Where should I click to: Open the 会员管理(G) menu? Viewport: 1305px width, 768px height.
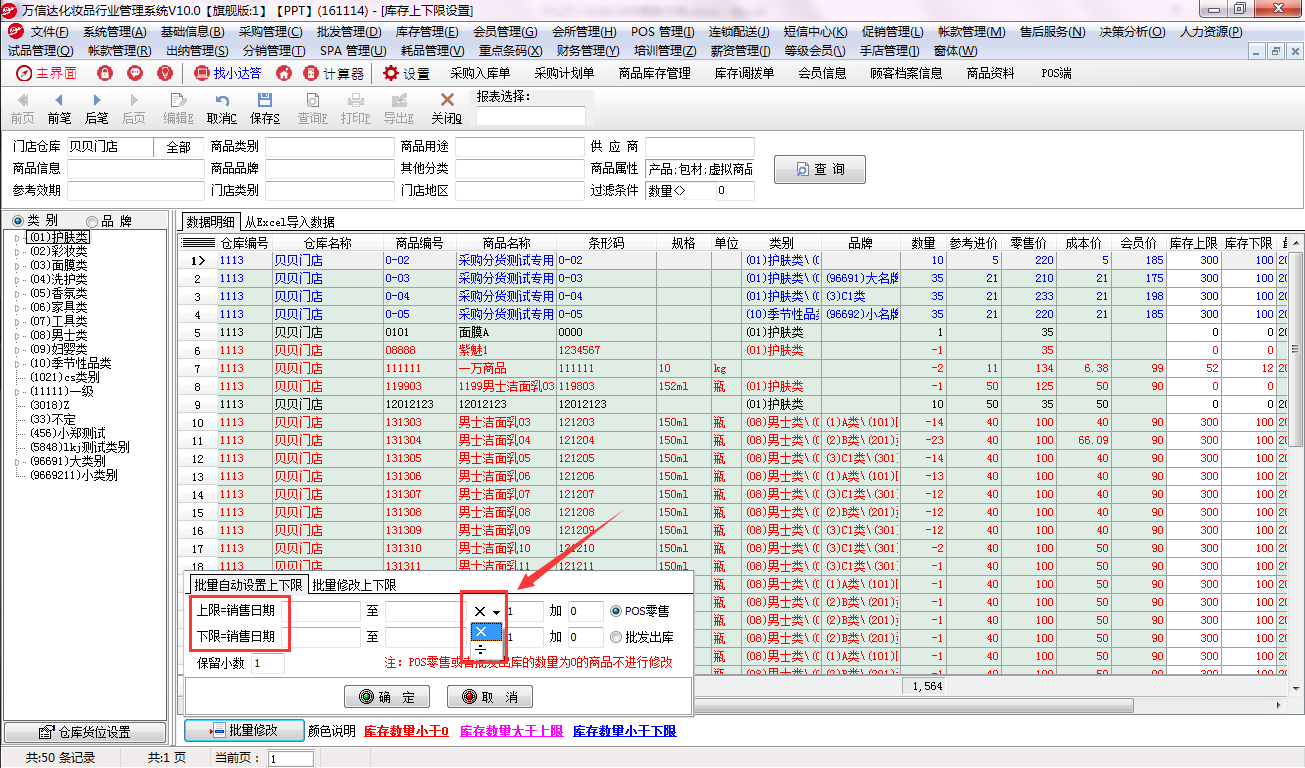coord(505,32)
